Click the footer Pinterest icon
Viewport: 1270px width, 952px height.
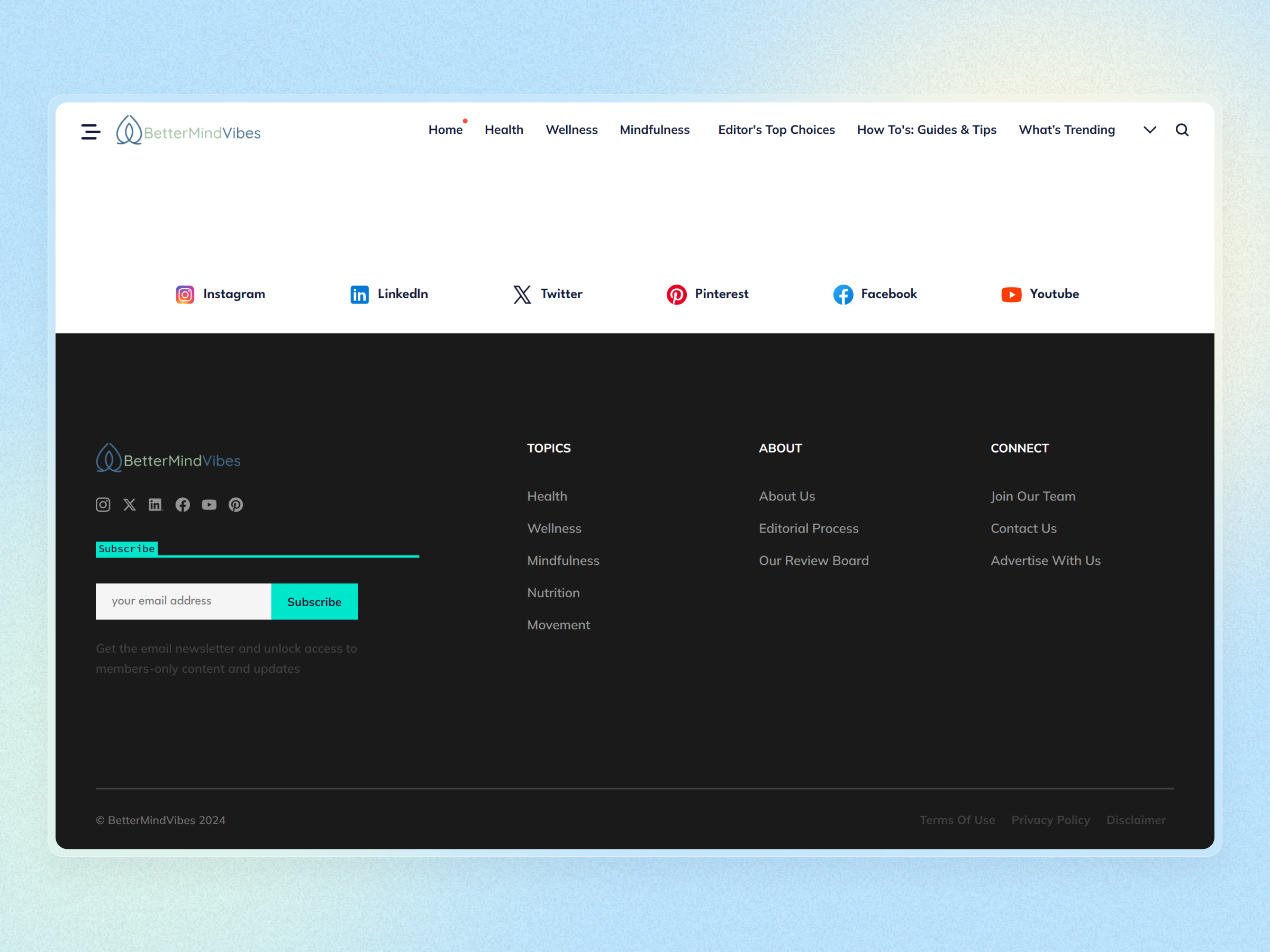tap(235, 505)
